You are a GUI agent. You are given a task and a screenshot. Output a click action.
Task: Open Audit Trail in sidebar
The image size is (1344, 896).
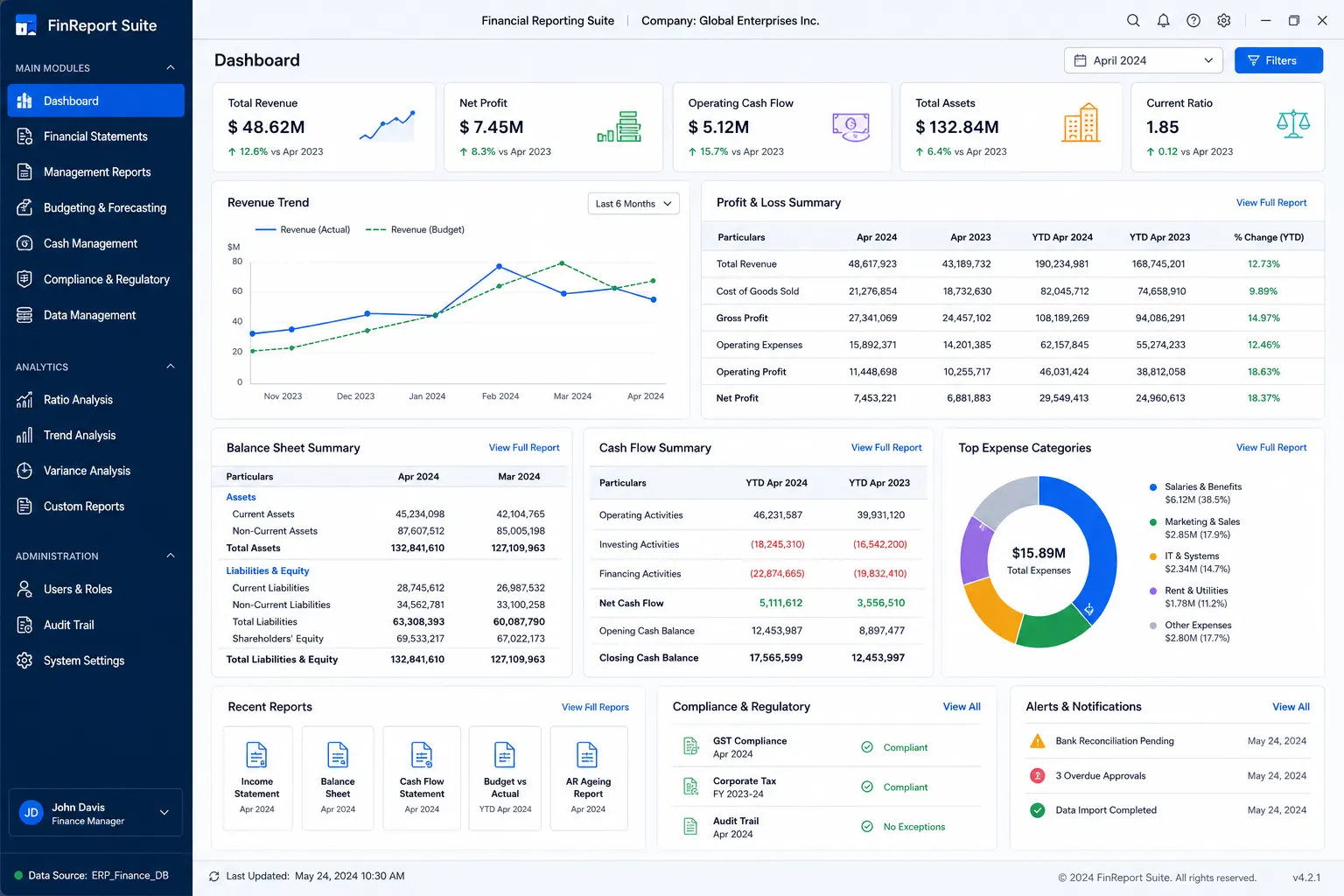coord(96,625)
